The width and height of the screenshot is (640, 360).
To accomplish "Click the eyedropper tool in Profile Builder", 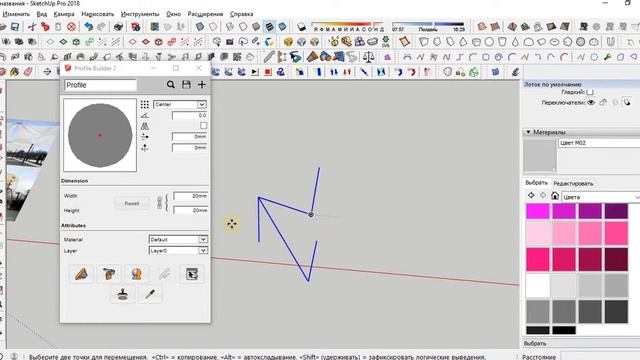I will (x=150, y=294).
